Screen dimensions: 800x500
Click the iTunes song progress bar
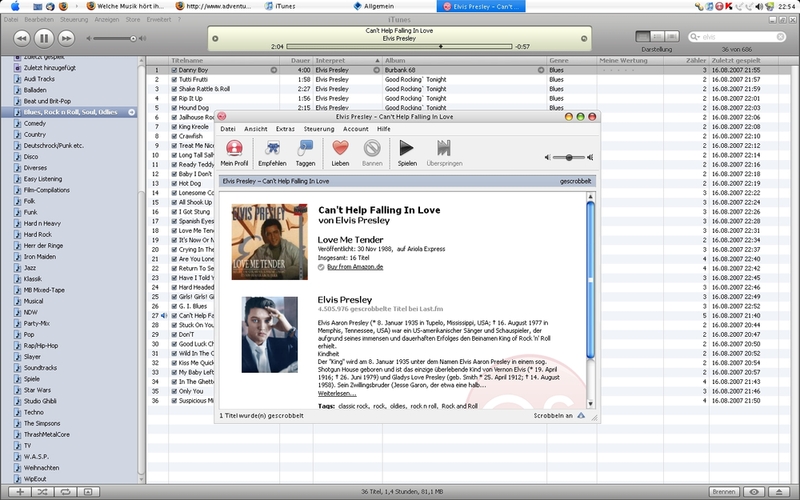[x=399, y=46]
